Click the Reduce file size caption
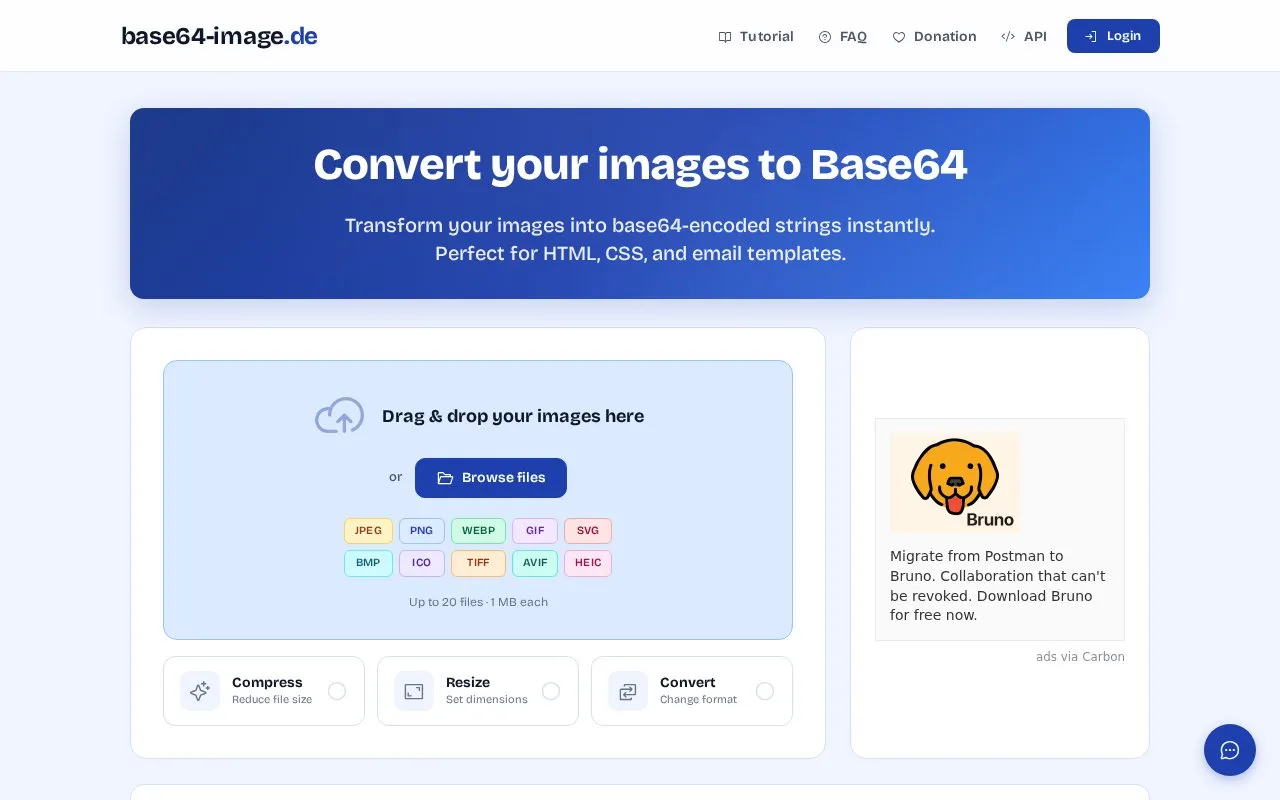This screenshot has width=1280, height=800. click(272, 700)
